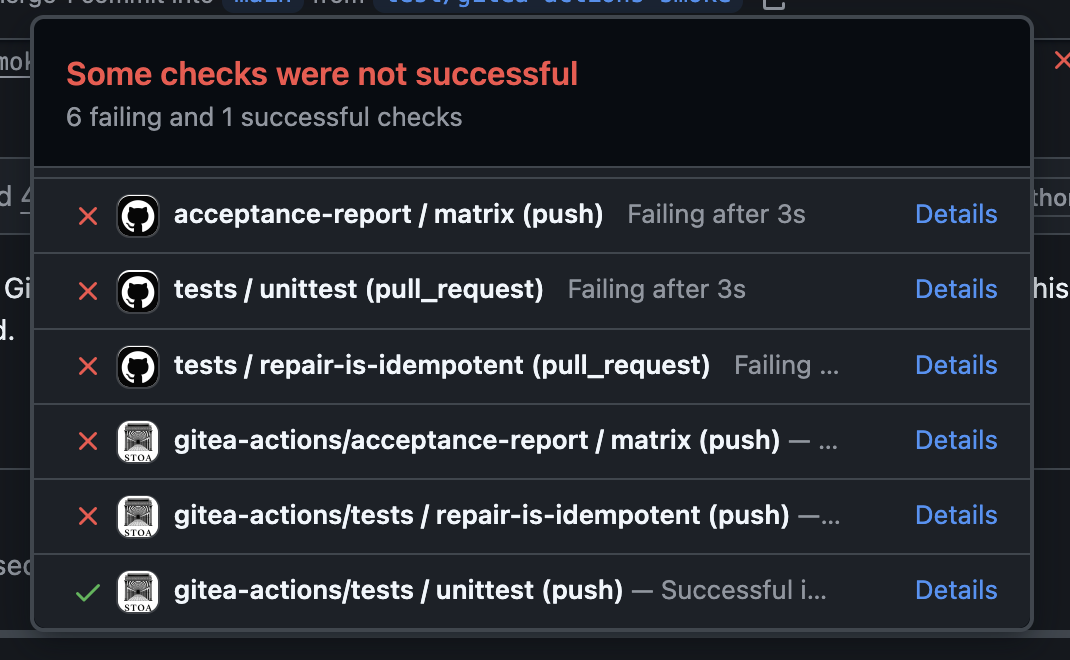View Details of tests / repair-is-idempotent (pull_request)
1070x660 pixels.
pyautogui.click(x=956, y=365)
